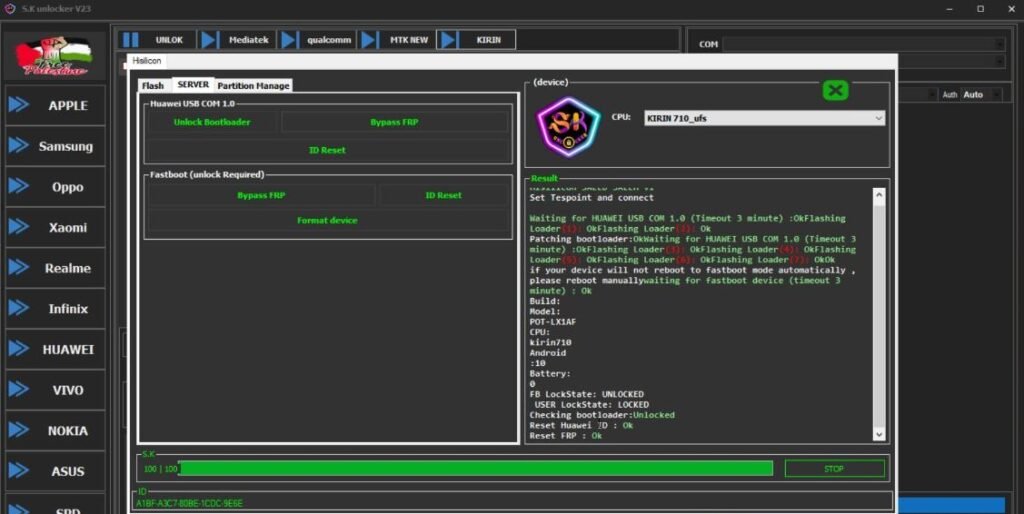This screenshot has width=1024, height=514.
Task: Open the VIVO brand section
Action: 55,390
